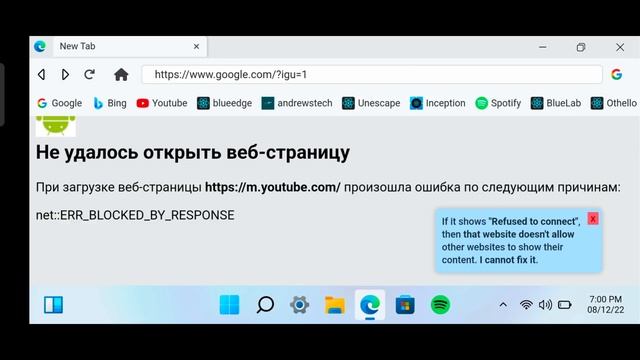Open the Inception bookmark
Image resolution: width=640 pixels, height=360 pixels.
pyautogui.click(x=438, y=103)
